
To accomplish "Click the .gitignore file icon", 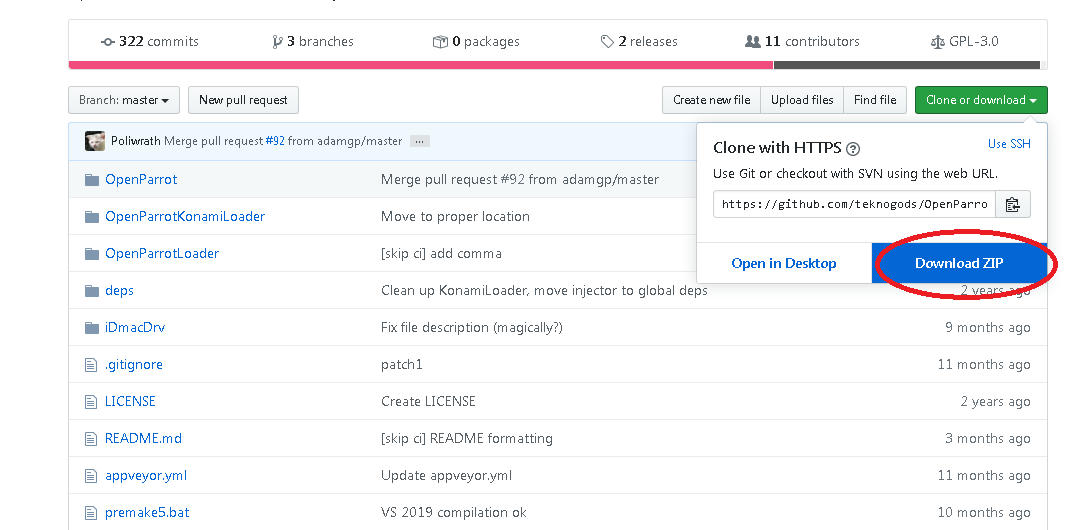I will tap(91, 365).
